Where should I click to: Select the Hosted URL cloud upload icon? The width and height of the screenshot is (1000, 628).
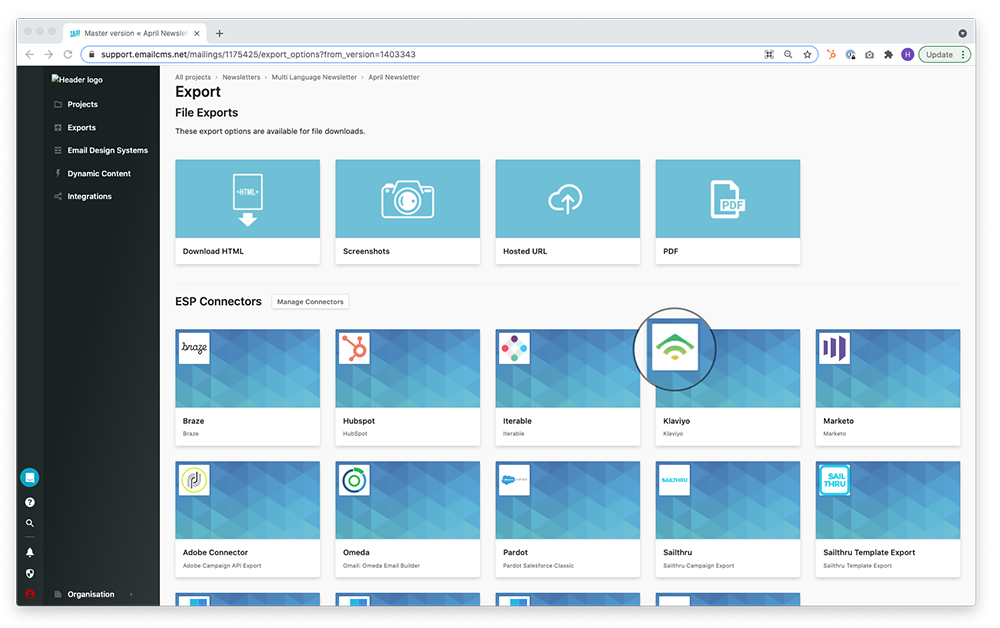pos(565,200)
